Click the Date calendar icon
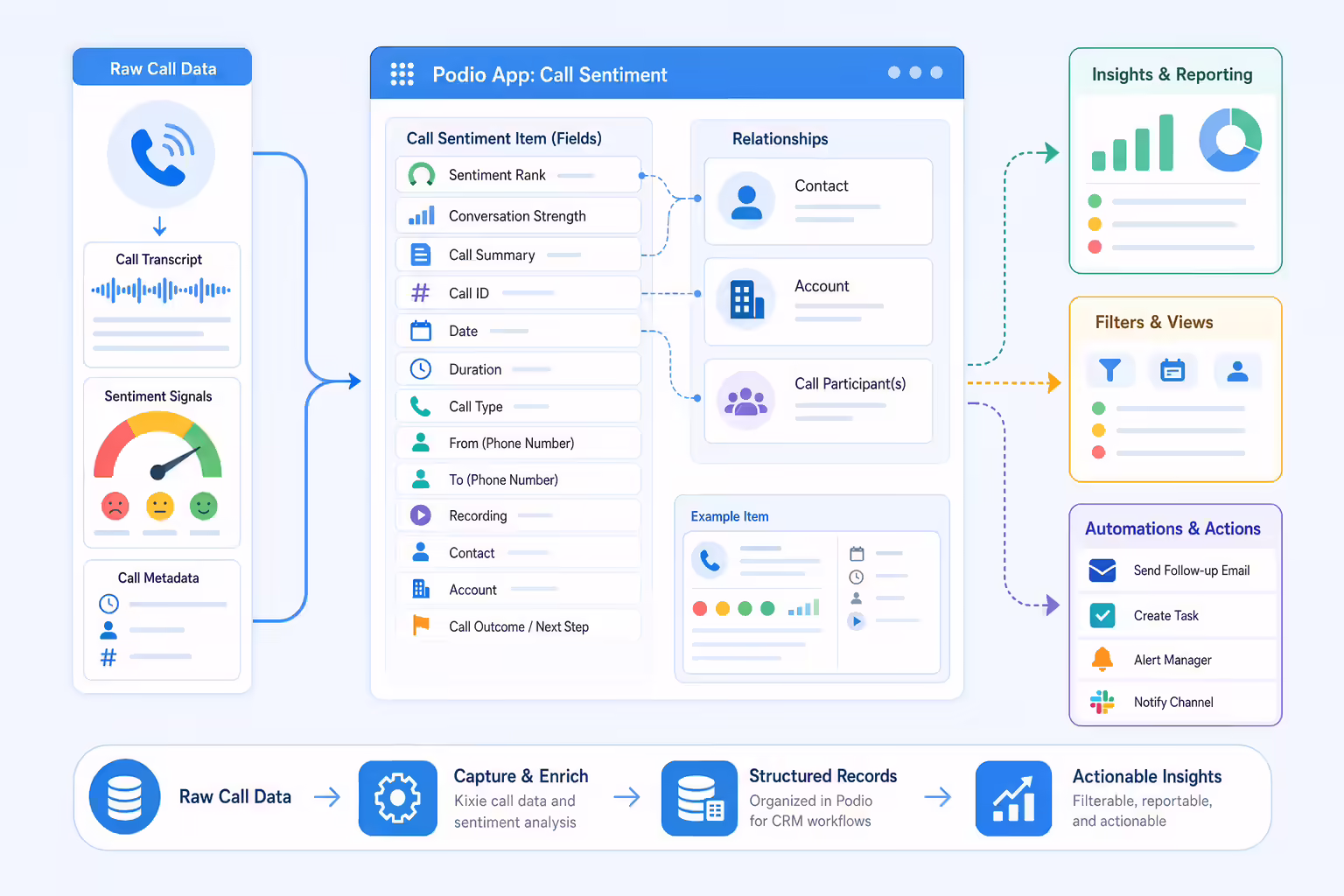The image size is (1344, 896). tap(421, 331)
